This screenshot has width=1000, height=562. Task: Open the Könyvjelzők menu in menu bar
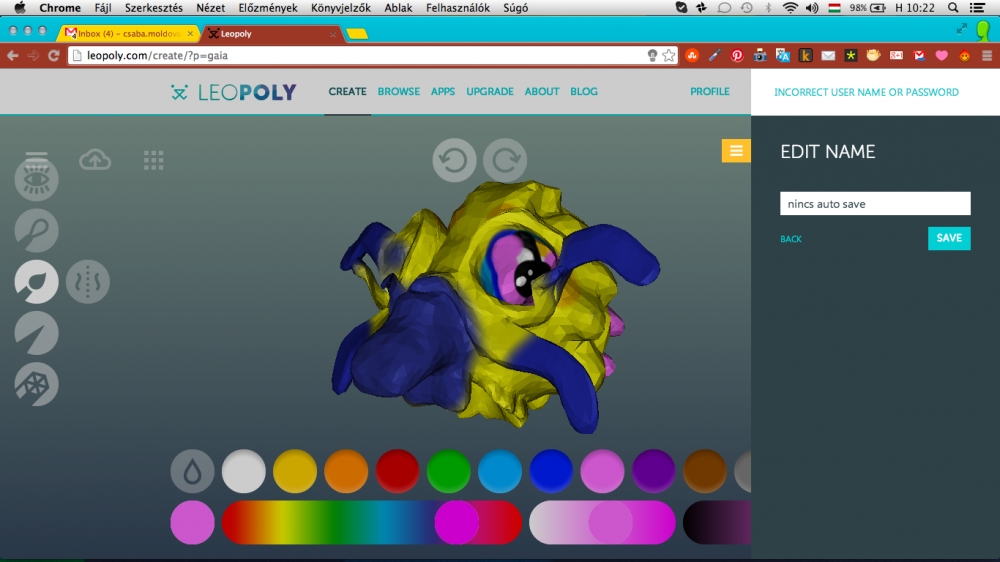coord(340,7)
